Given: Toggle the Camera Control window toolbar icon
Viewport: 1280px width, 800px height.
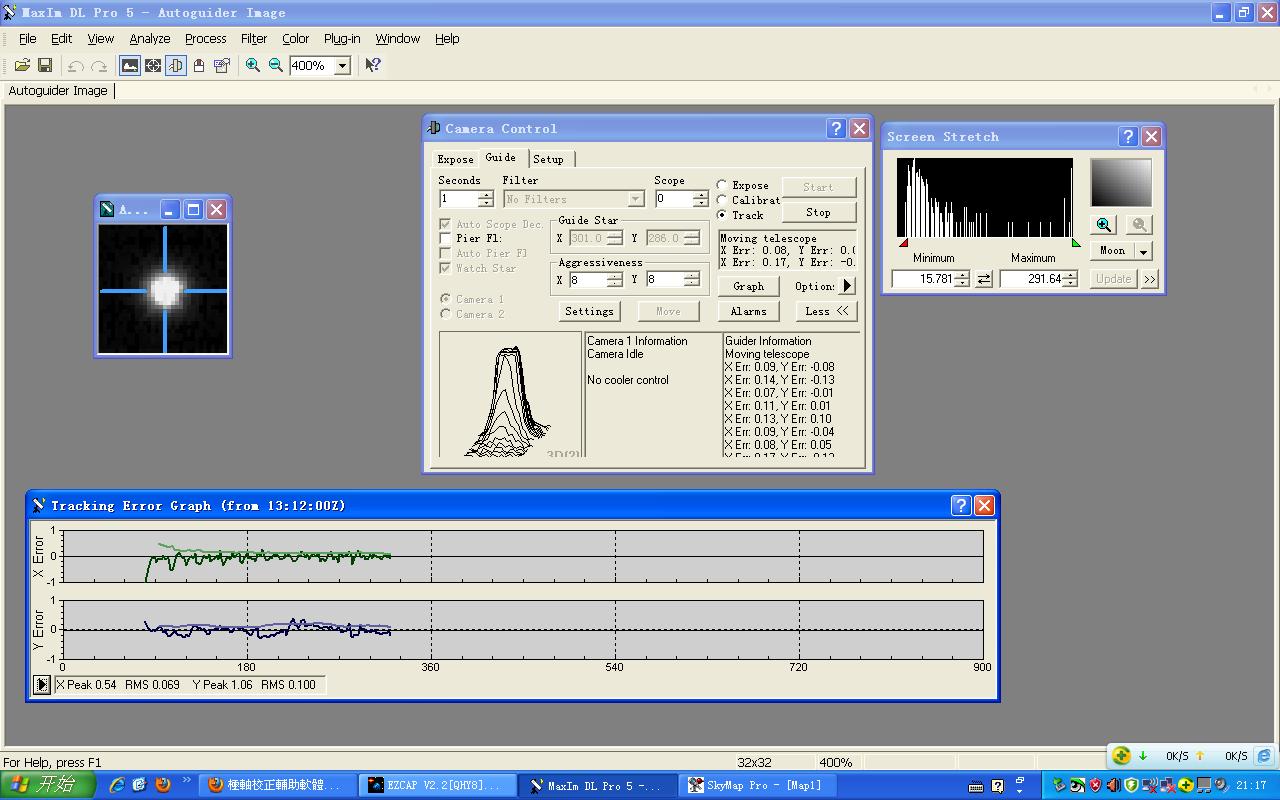Looking at the screenshot, I should (x=176, y=65).
